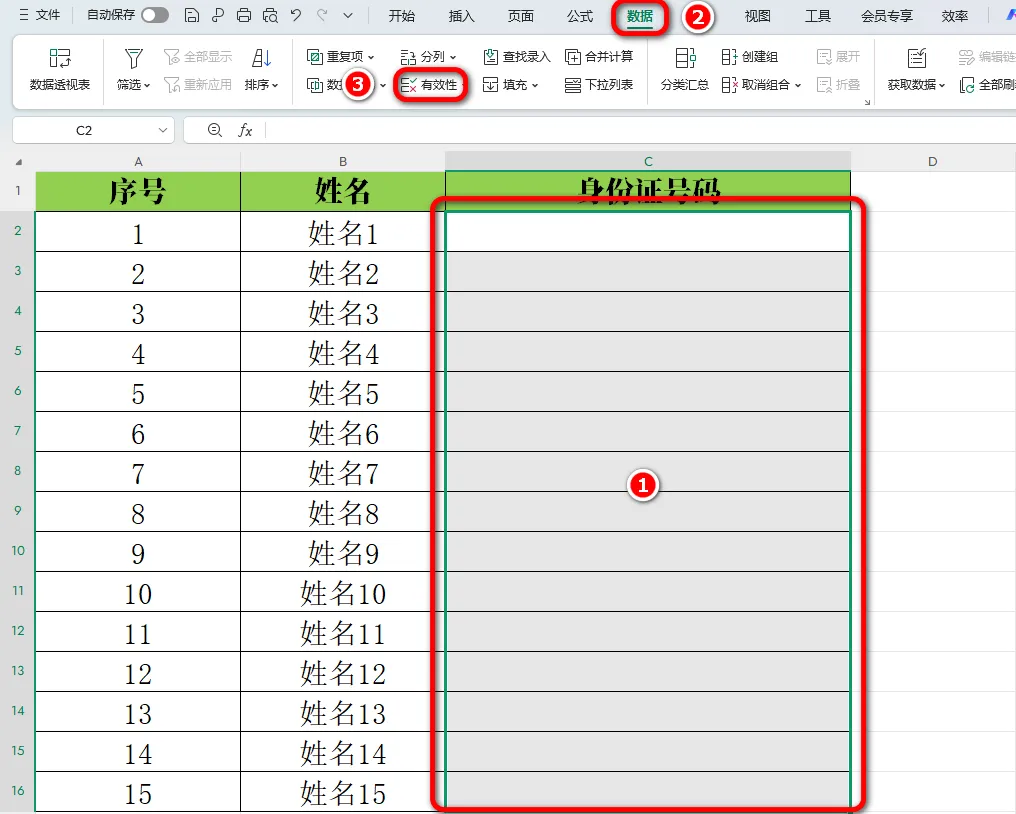Click the 姓名 header cell
Screen dimensions: 1016x814
343,191
